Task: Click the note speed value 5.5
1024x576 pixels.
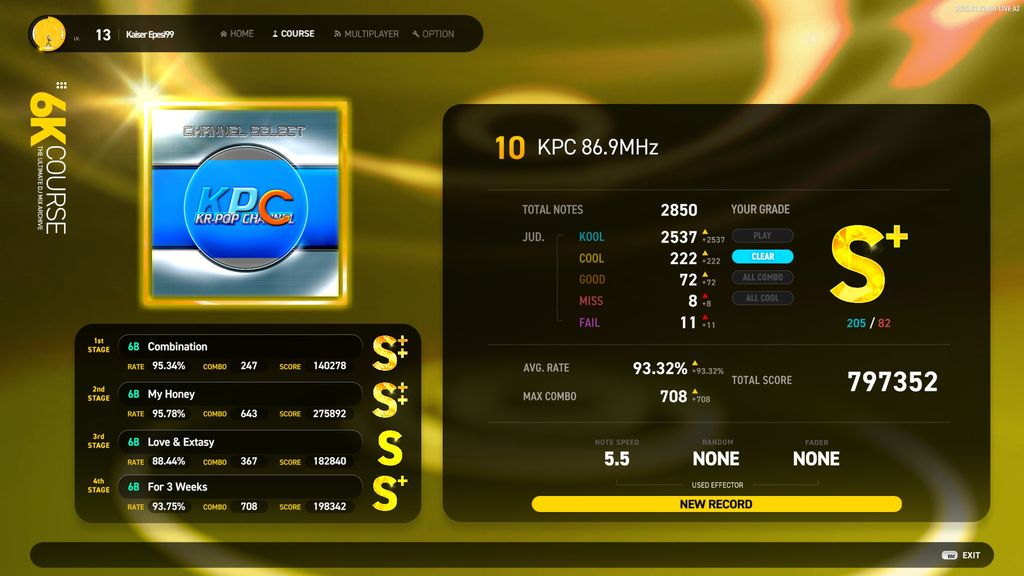Action: coord(616,458)
